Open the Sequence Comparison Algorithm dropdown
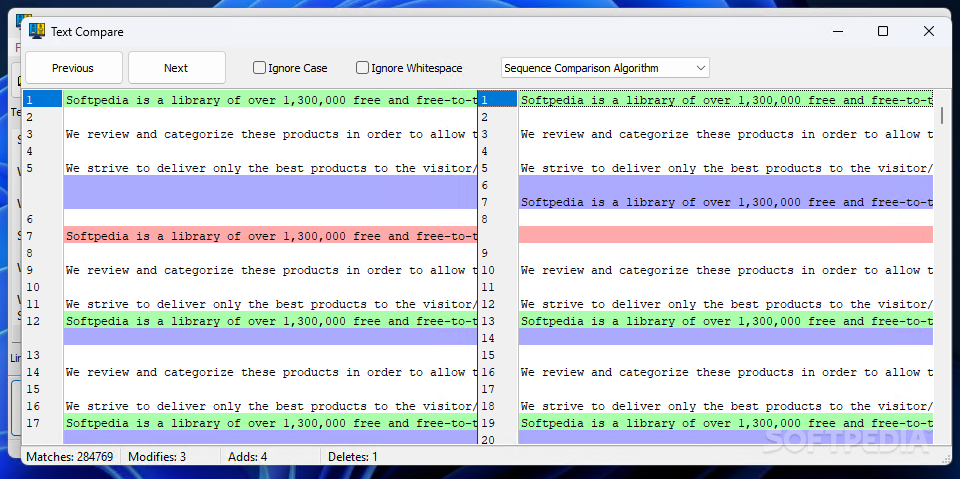This screenshot has width=960, height=479. coord(605,68)
